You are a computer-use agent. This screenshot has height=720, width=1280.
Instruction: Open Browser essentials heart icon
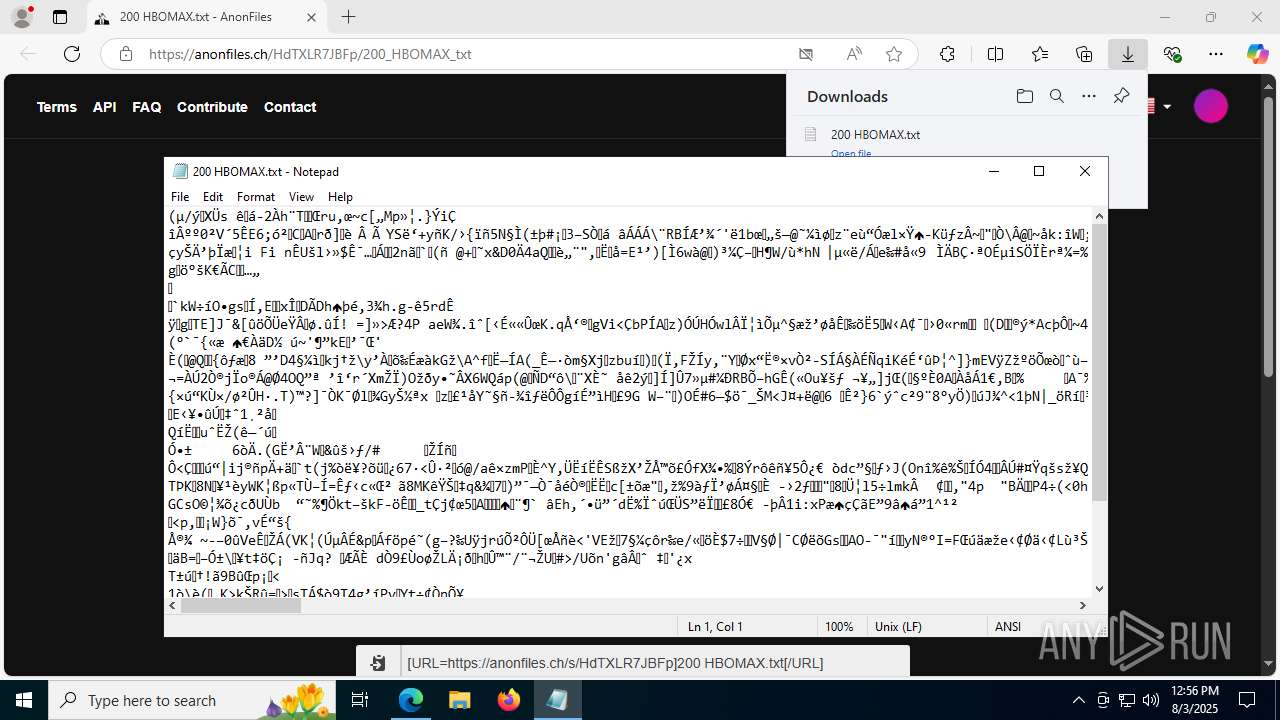pos(1172,54)
